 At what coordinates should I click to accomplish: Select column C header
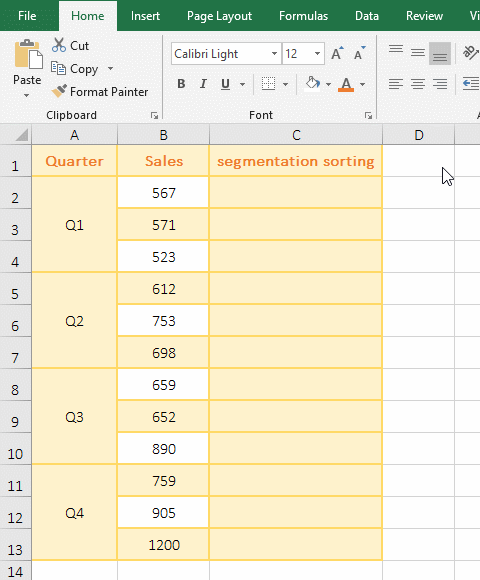pyautogui.click(x=296, y=135)
